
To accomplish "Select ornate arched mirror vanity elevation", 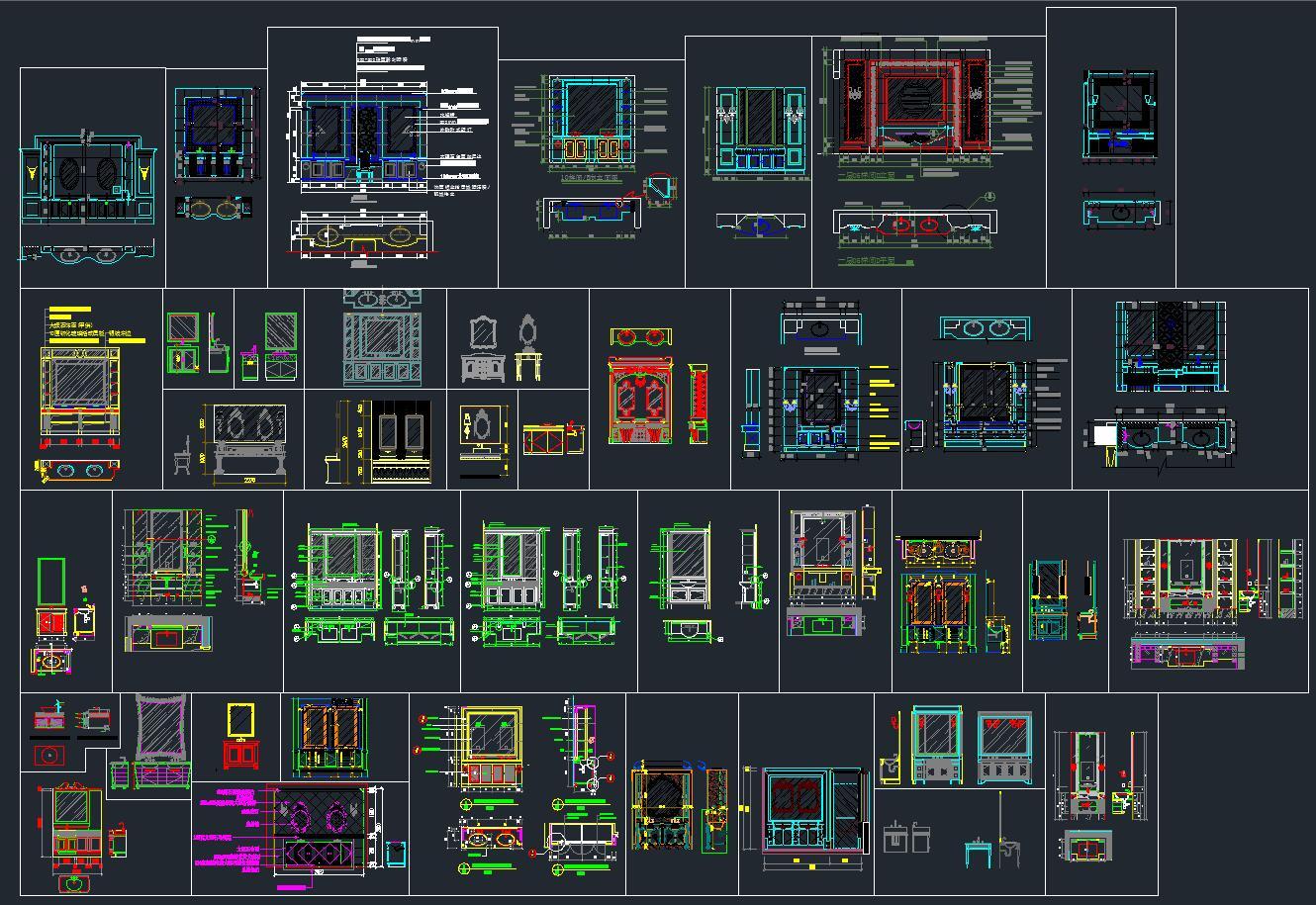I will tap(661, 807).
